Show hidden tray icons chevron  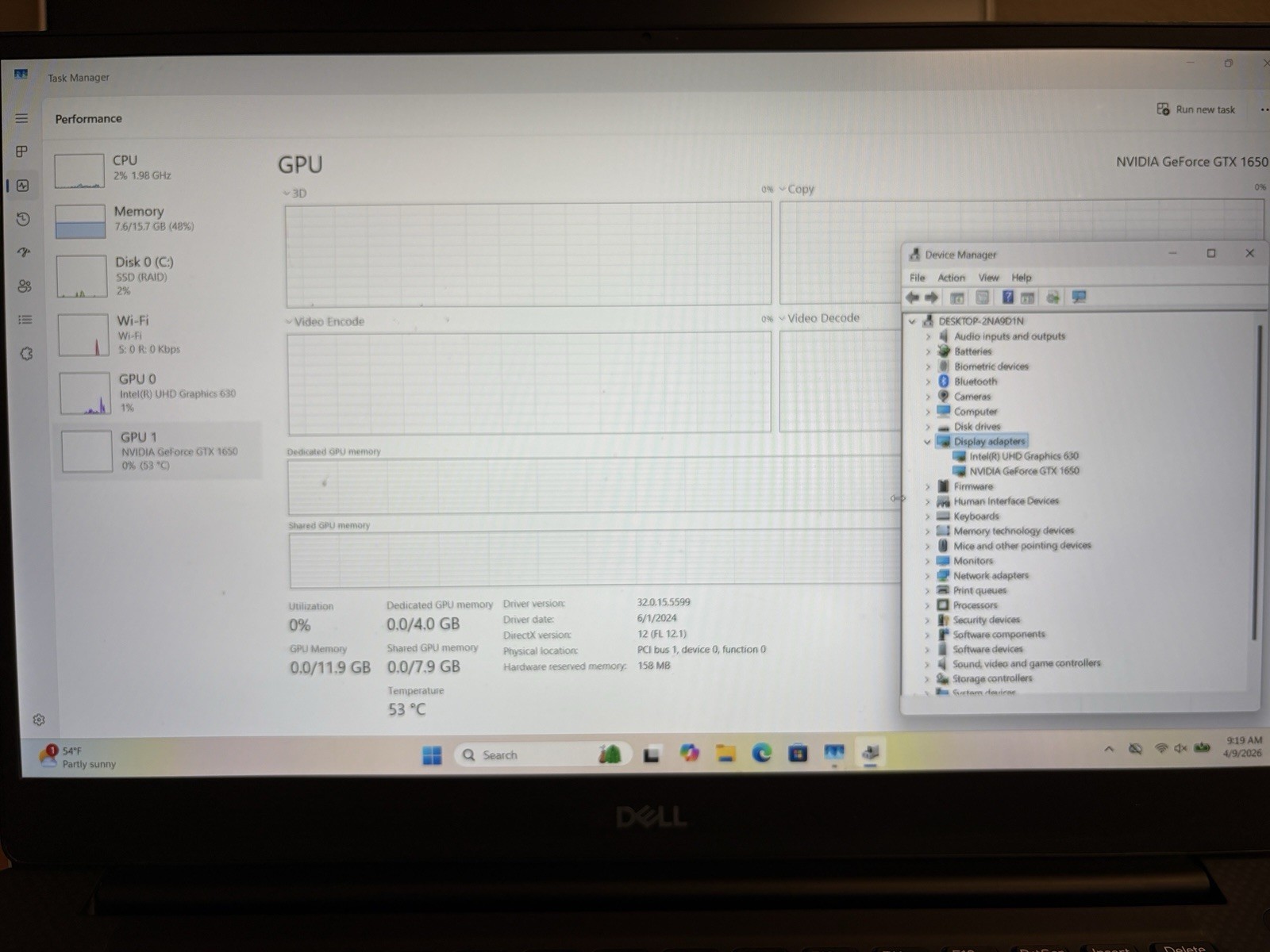pos(1109,749)
